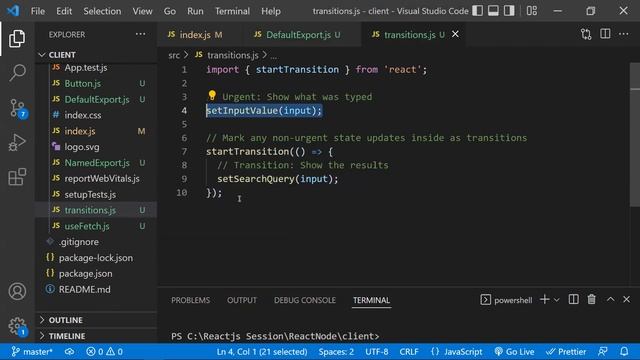Open the Help menu
The width and height of the screenshot is (640, 360).
[x=271, y=11]
